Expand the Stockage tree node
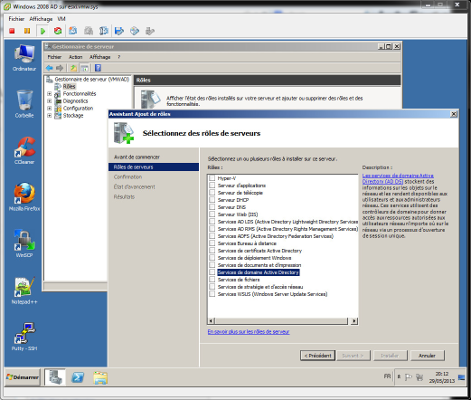 tap(49, 116)
